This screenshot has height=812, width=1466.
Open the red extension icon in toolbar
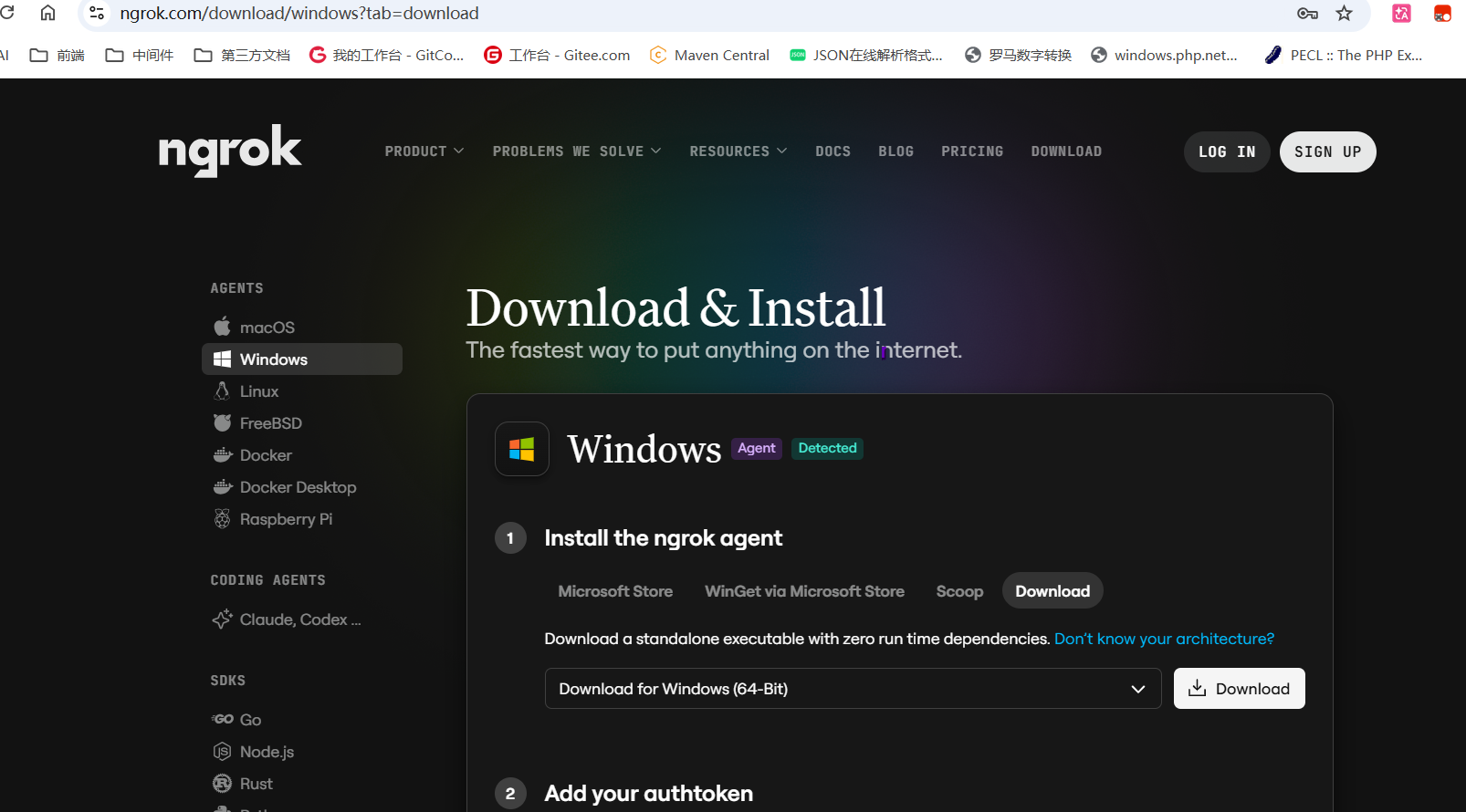coord(1442,14)
